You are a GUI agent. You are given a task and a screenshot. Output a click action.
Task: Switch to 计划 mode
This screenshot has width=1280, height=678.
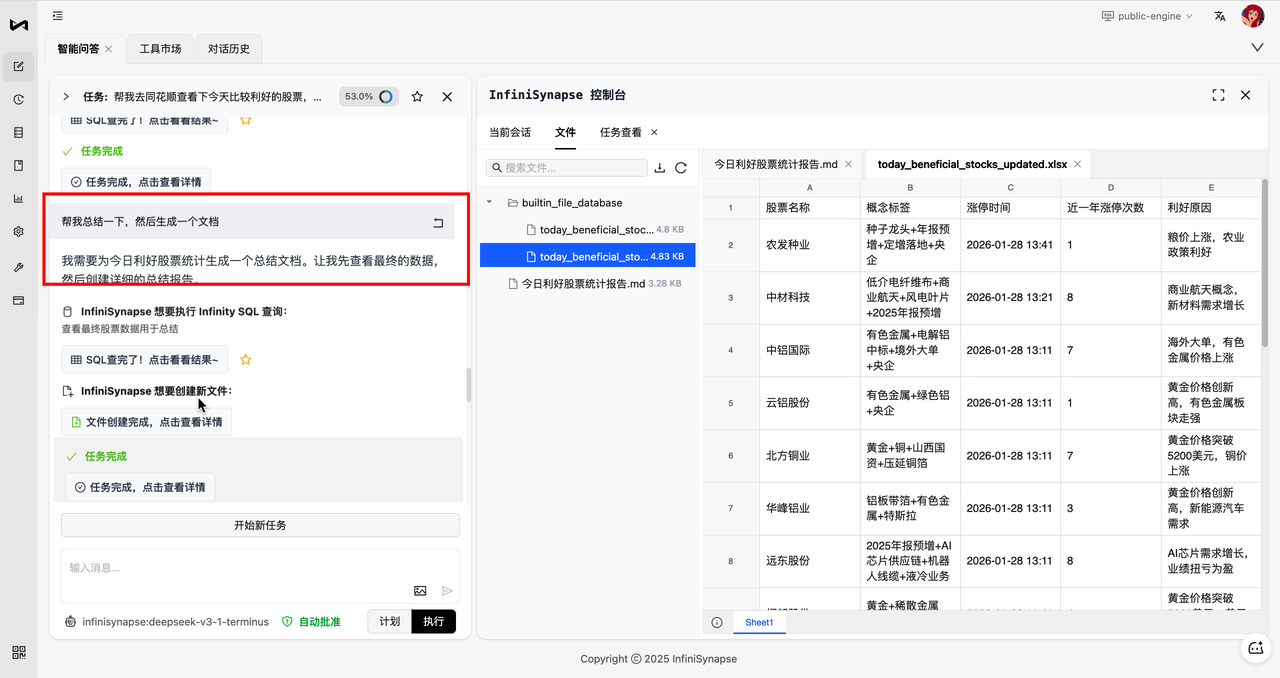(x=389, y=621)
